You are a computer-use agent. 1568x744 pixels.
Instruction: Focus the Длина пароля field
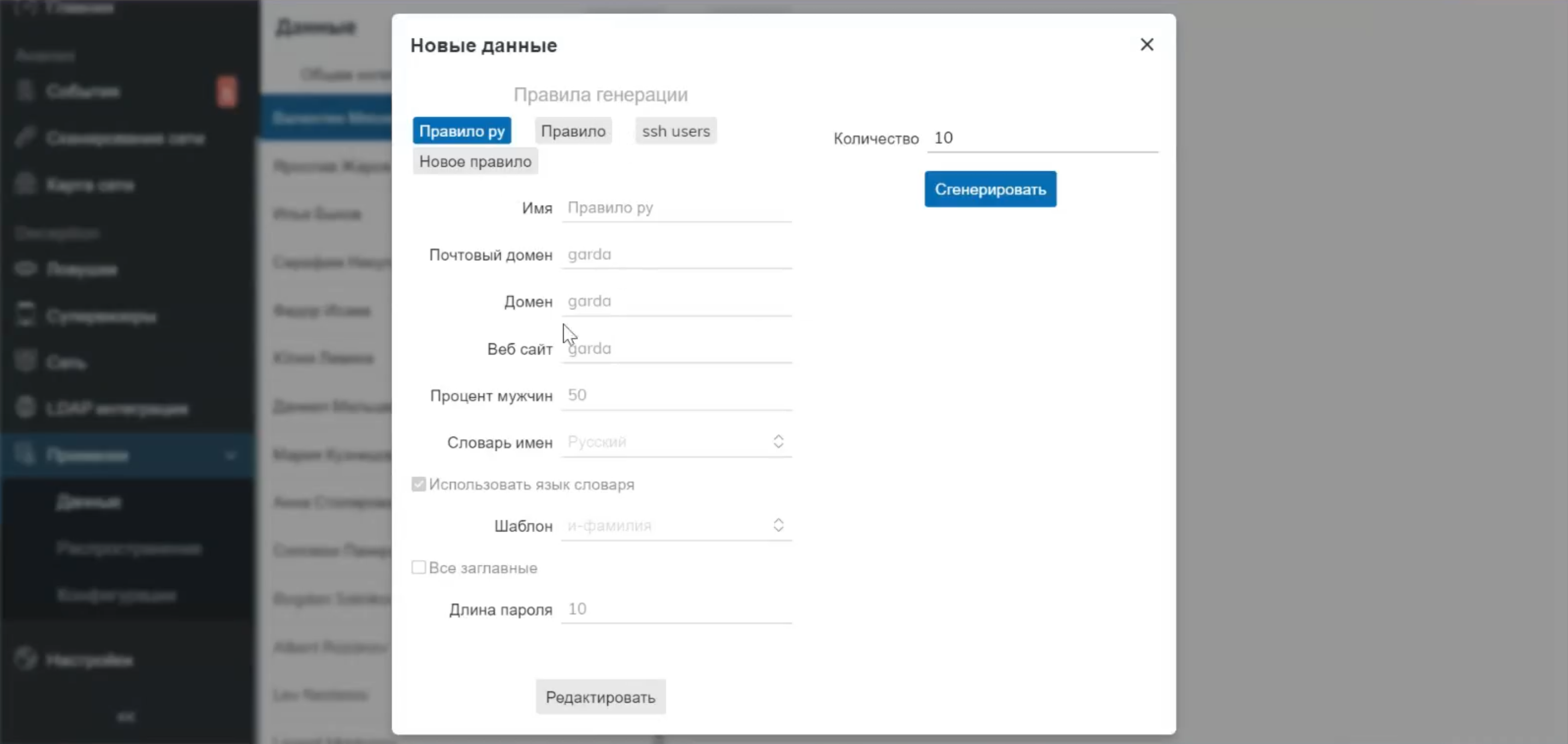click(x=676, y=609)
